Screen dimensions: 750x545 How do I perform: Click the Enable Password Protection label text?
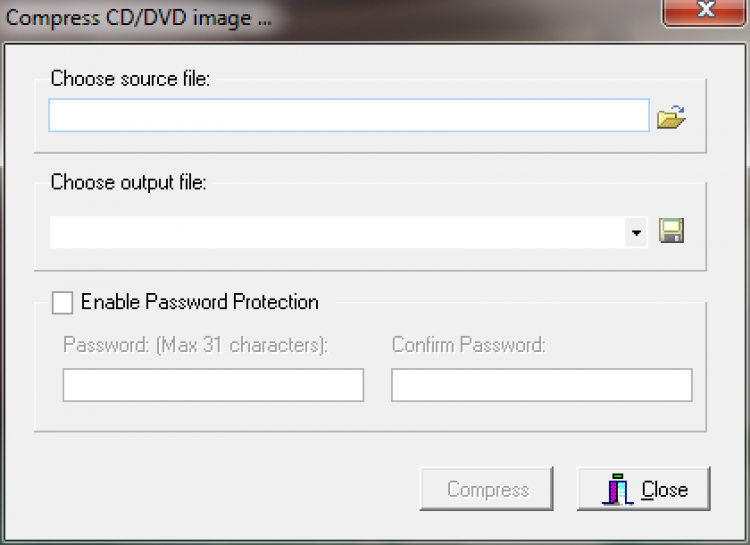click(199, 302)
